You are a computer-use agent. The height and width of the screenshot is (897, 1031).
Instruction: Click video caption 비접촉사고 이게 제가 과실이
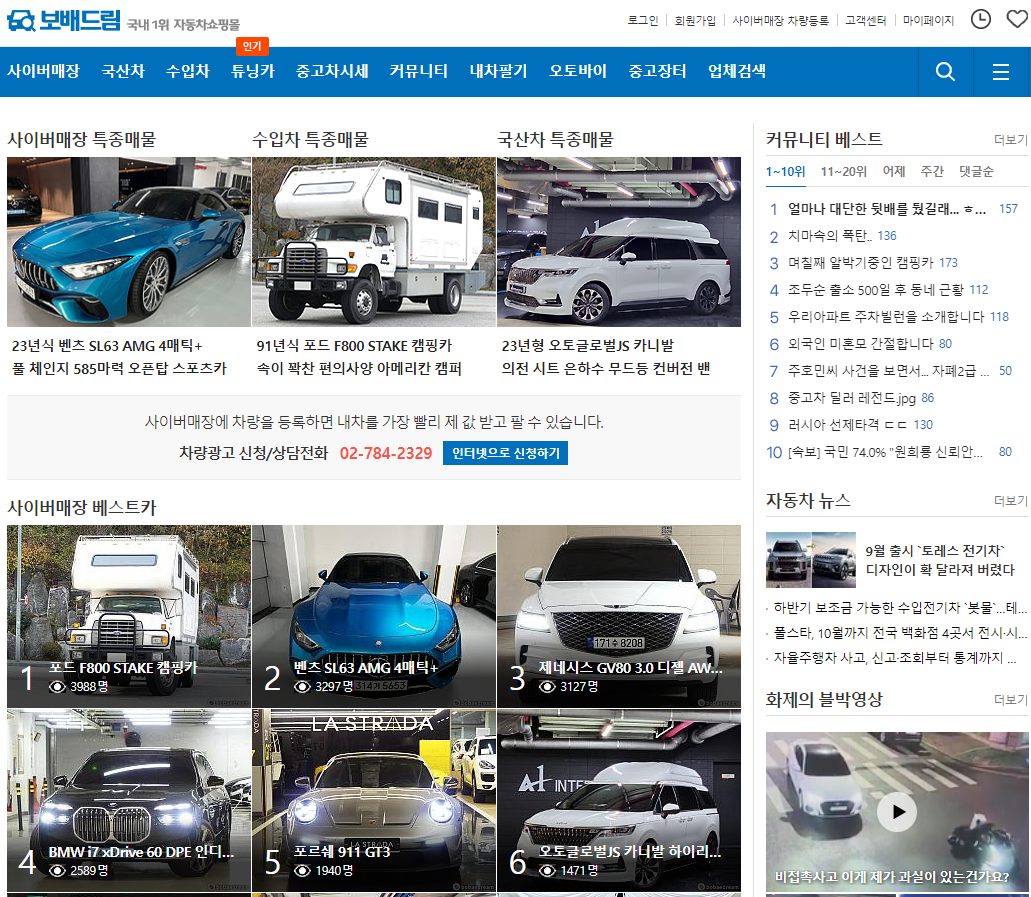(x=892, y=877)
